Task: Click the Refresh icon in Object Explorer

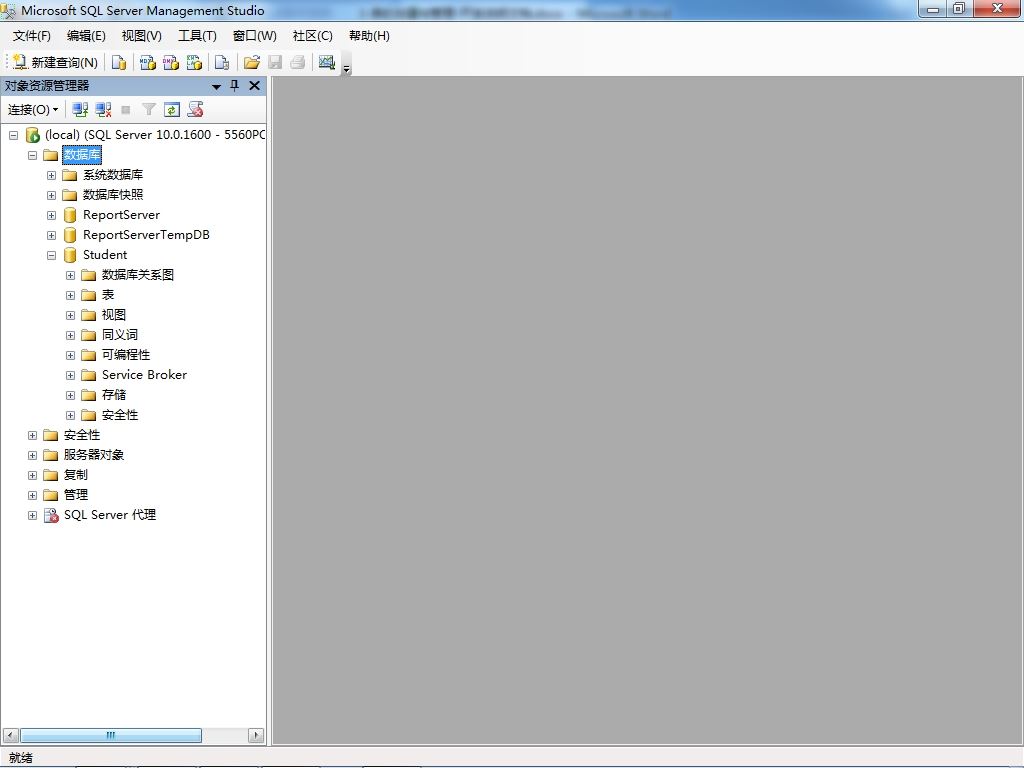Action: click(172, 110)
